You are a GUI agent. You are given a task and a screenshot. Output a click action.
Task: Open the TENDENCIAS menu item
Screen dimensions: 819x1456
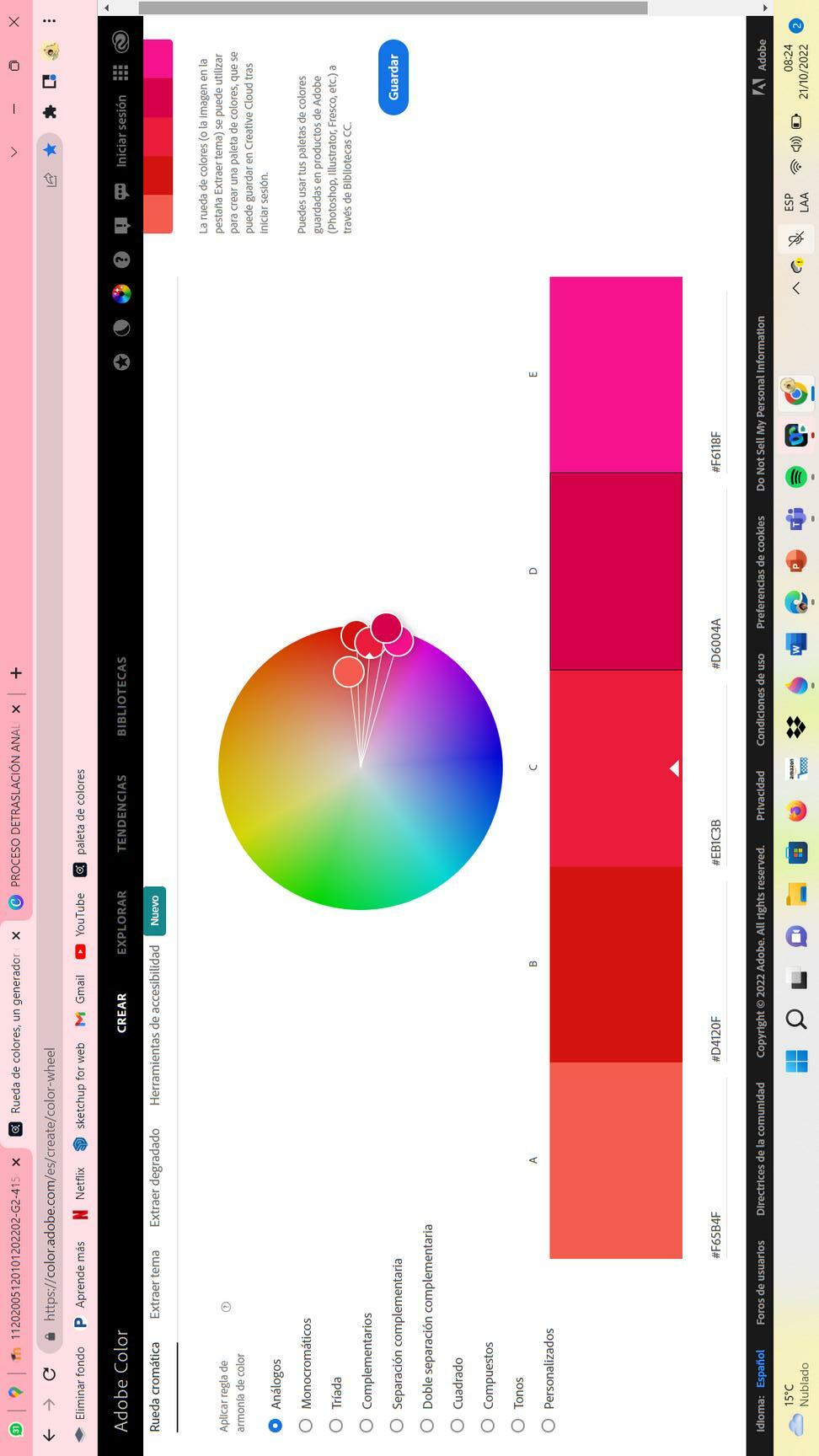pyautogui.click(x=121, y=813)
